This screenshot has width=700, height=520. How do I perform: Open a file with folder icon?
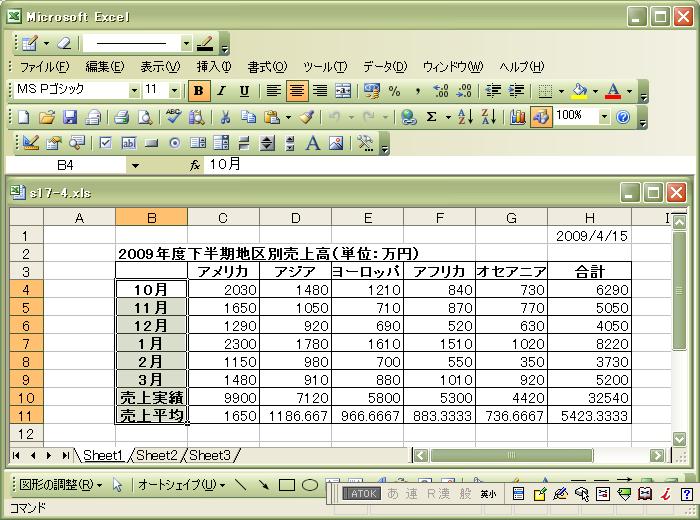(47, 117)
